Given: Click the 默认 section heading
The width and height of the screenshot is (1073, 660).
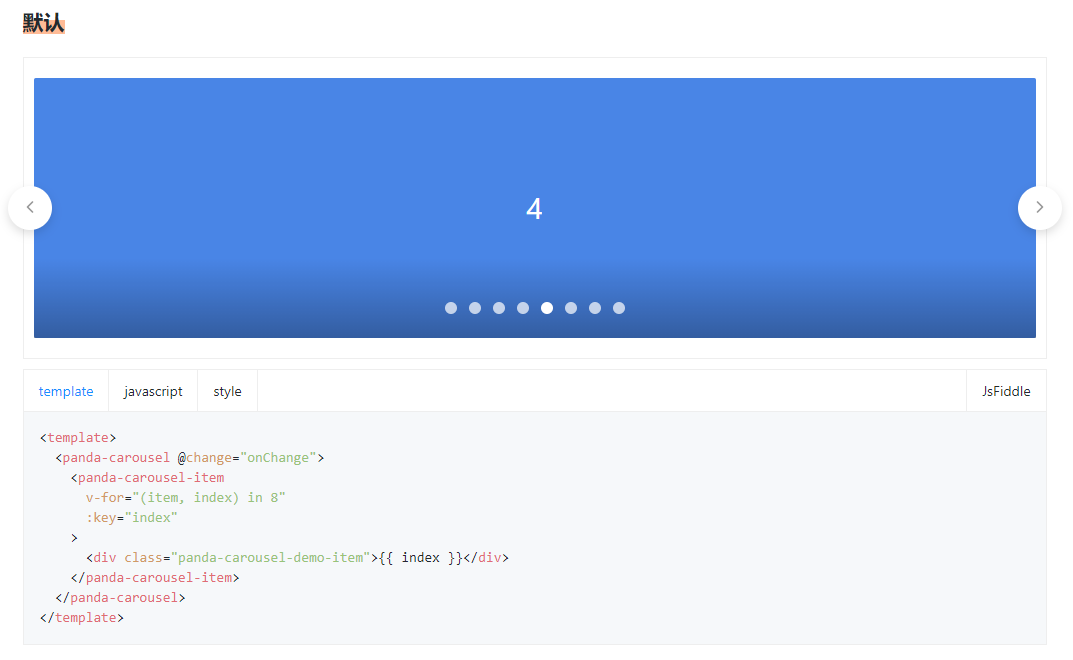Looking at the screenshot, I should 44,23.
